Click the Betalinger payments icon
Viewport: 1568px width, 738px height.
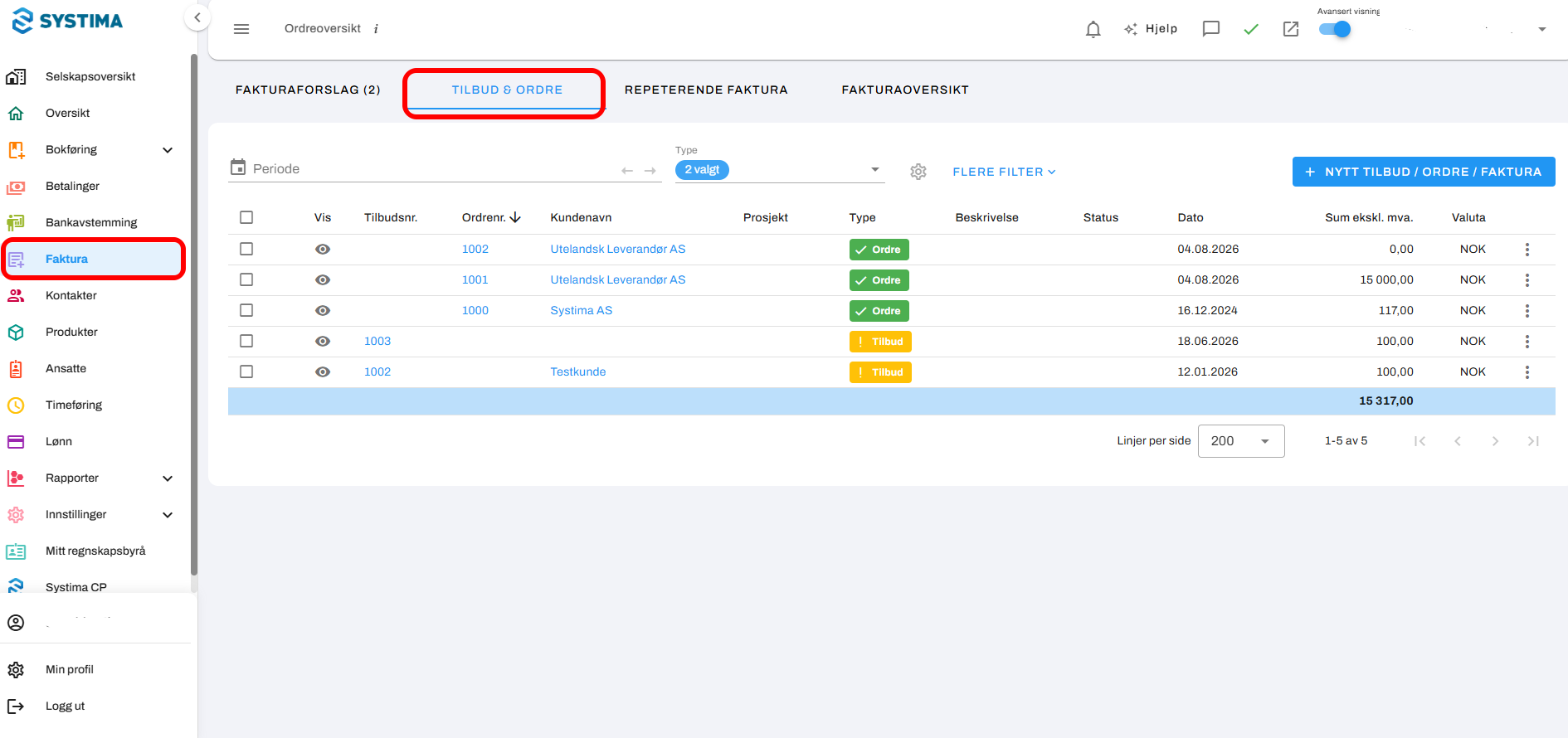[x=16, y=187]
